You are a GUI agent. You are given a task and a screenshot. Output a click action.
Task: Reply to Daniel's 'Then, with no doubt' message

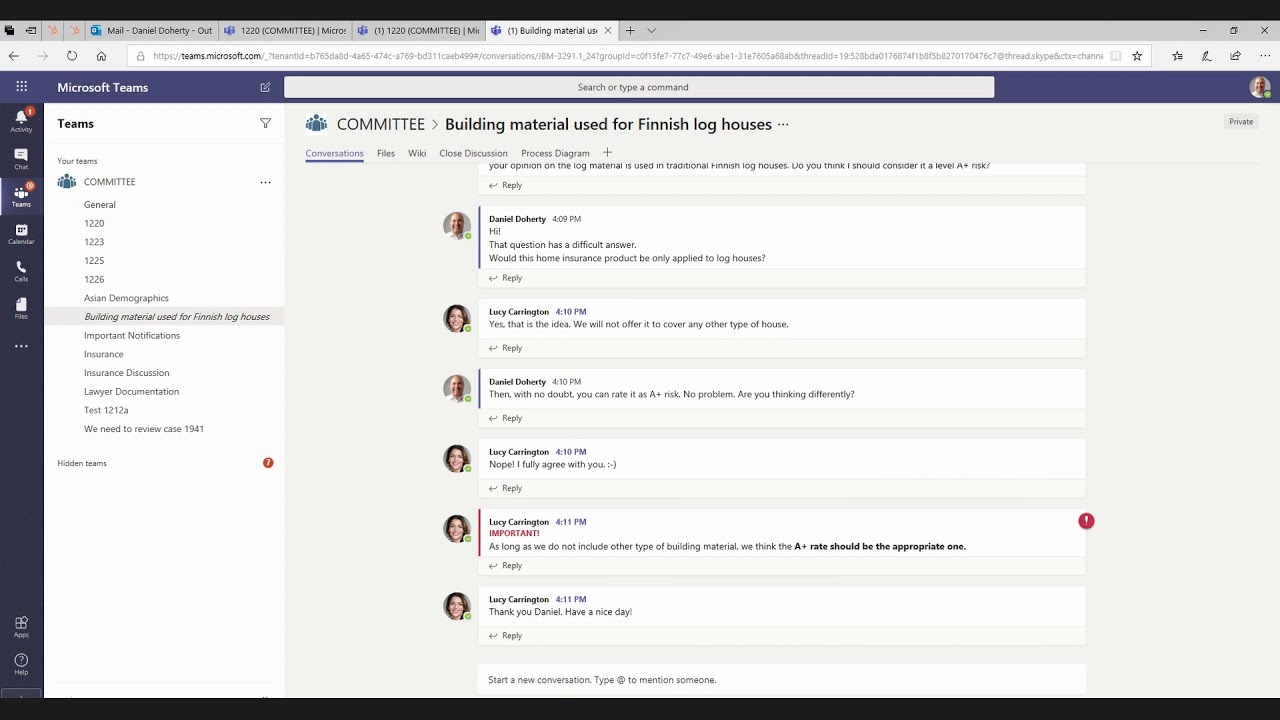pyautogui.click(x=505, y=418)
